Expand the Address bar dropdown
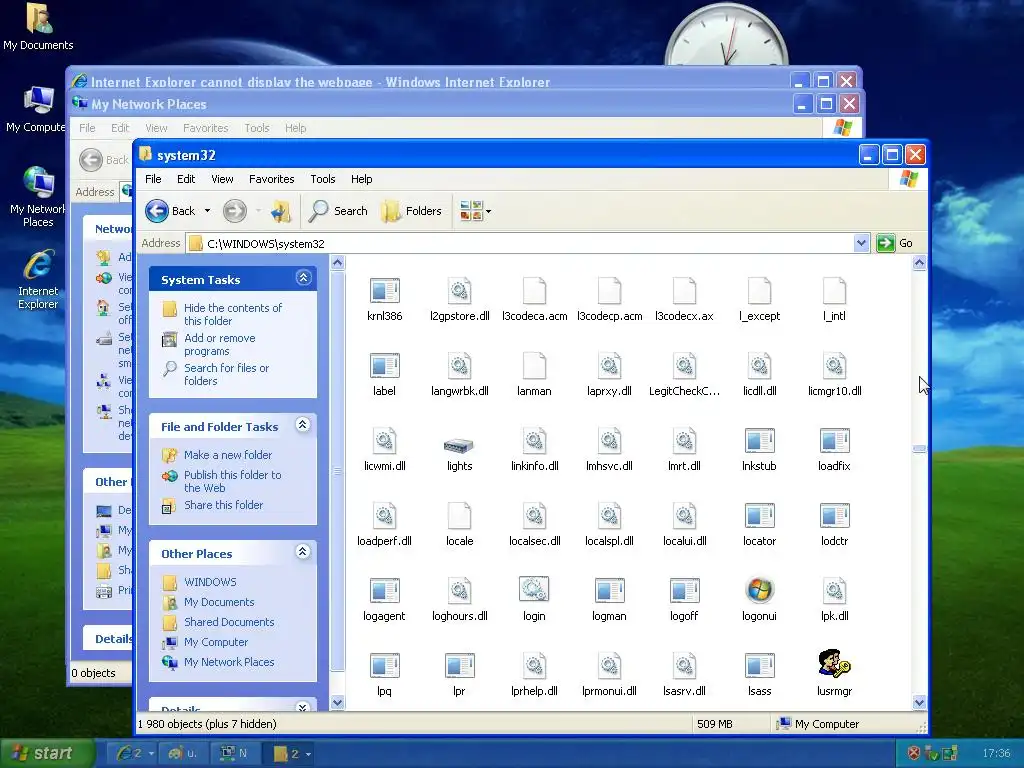Screen dimensions: 1024x768 point(861,243)
